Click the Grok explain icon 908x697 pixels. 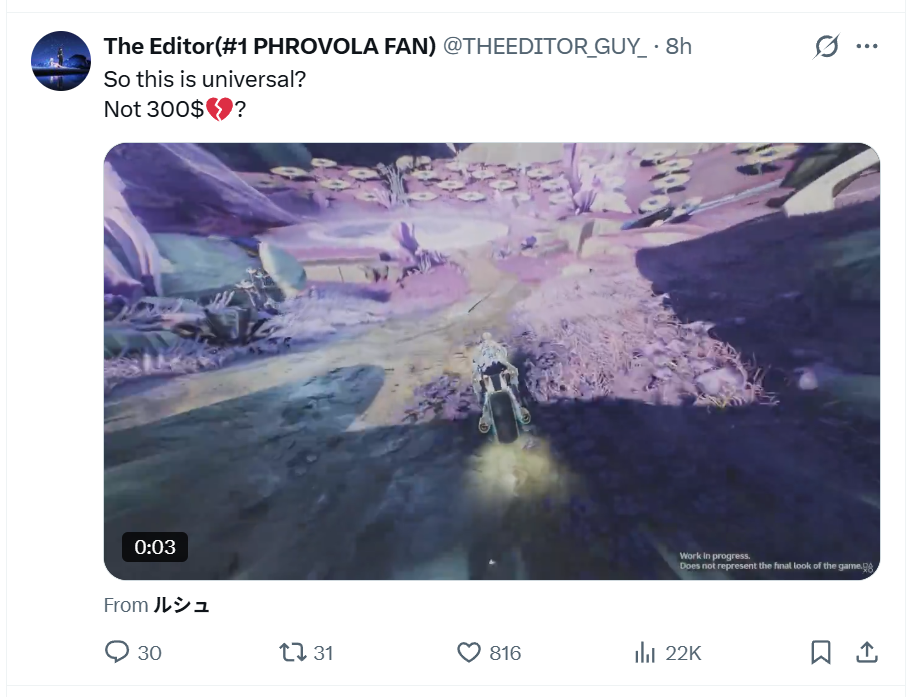pos(826,46)
